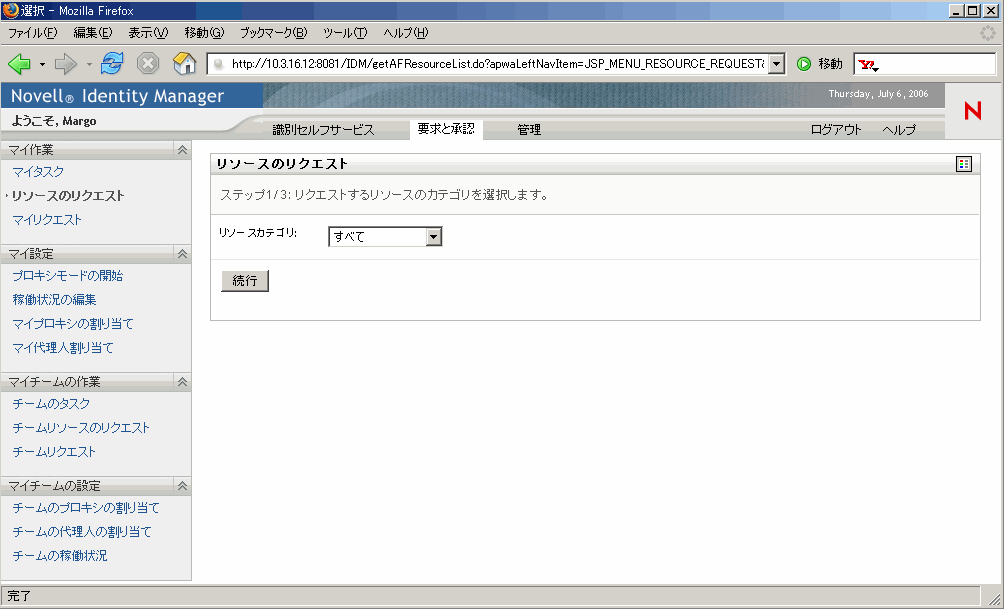Open the address bar URL history dropdown

776,63
